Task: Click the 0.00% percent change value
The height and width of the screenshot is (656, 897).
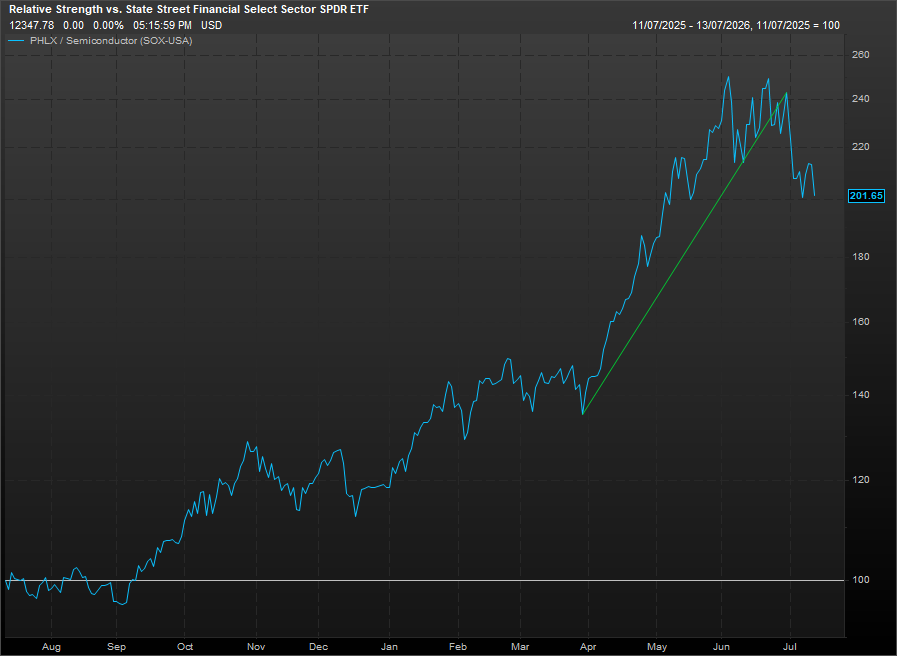Action: (108, 26)
